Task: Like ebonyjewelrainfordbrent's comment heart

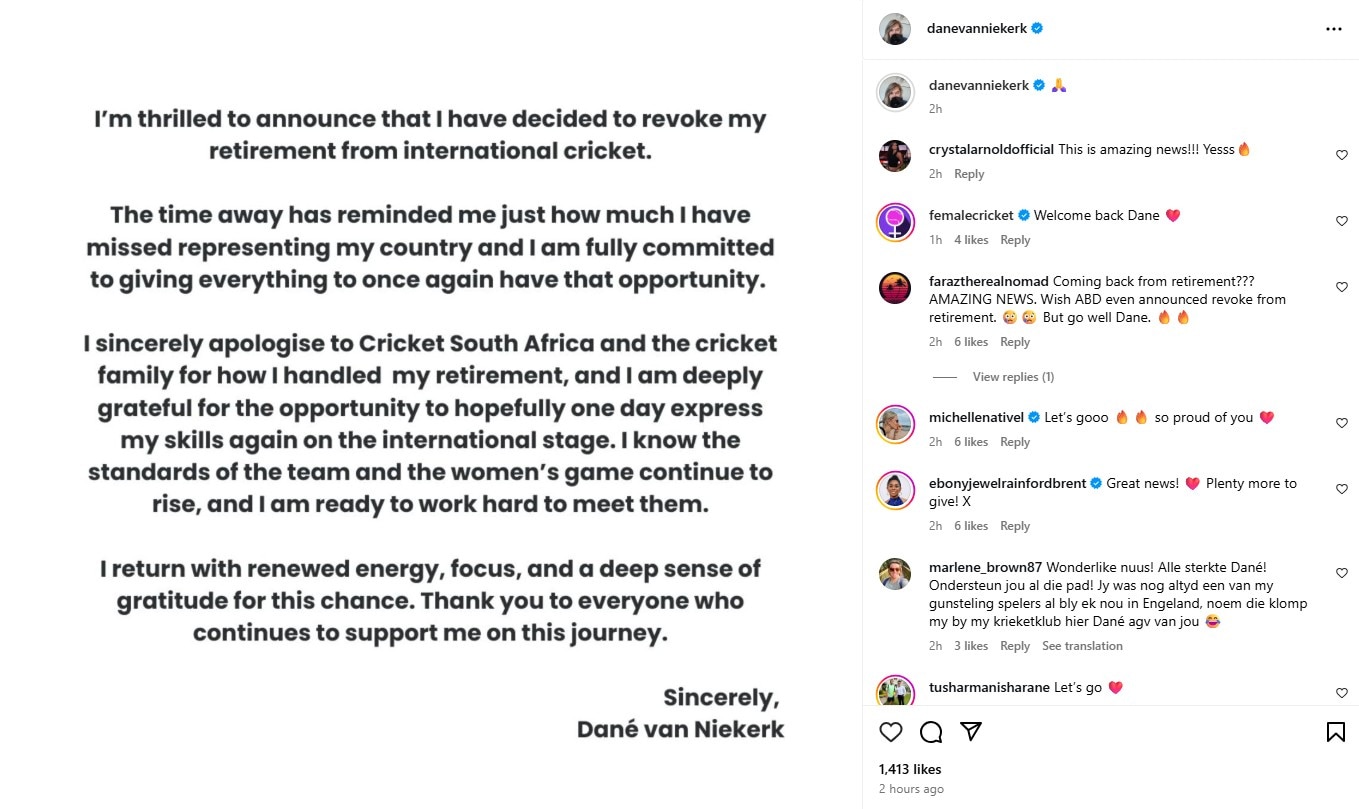Action: 1342,489
